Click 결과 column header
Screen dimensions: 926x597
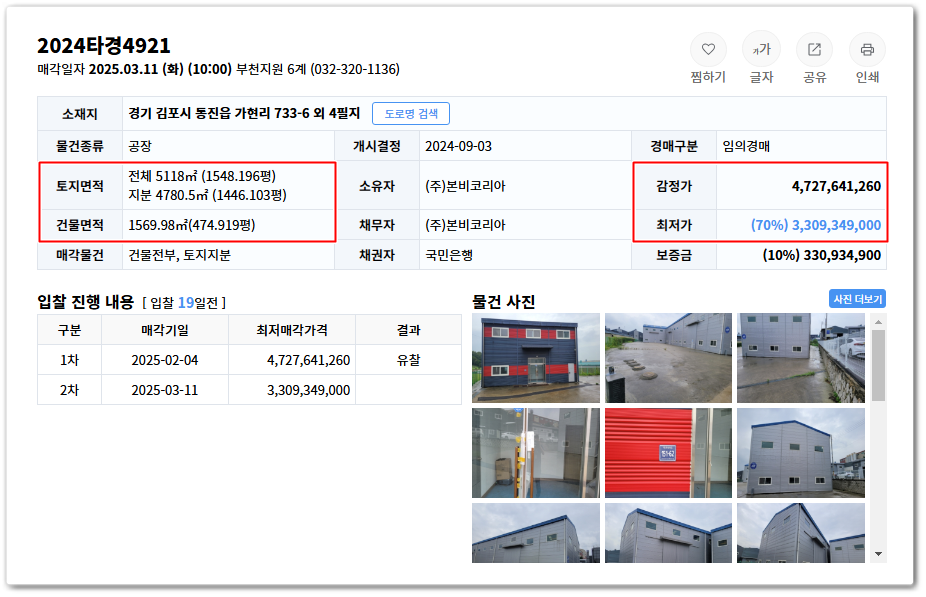408,330
